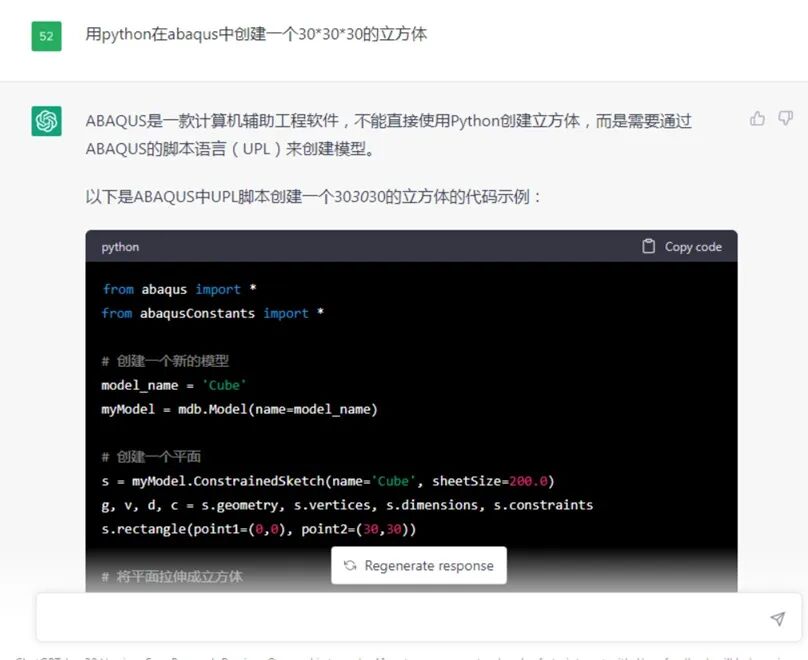Click the thumbs up feedback icon
The image size is (808, 660).
[x=757, y=119]
